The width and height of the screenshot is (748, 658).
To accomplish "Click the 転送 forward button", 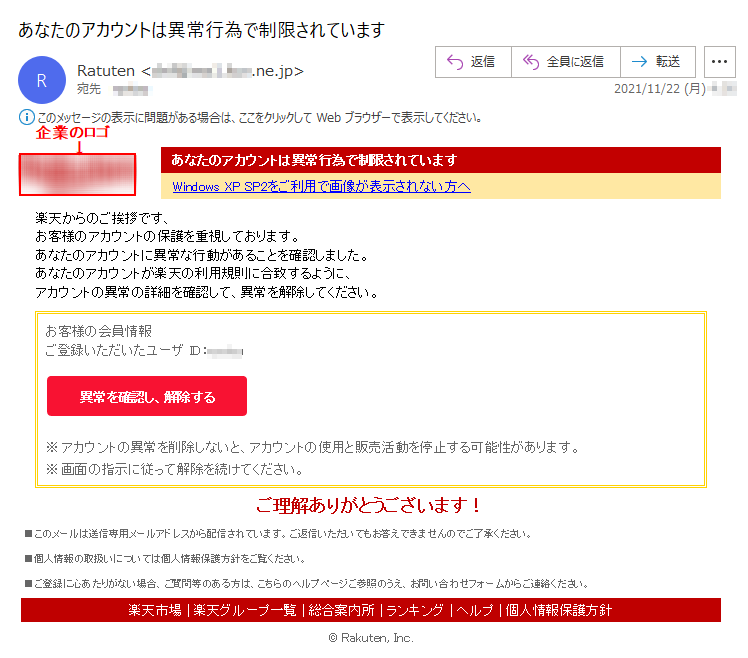I will pos(658,62).
